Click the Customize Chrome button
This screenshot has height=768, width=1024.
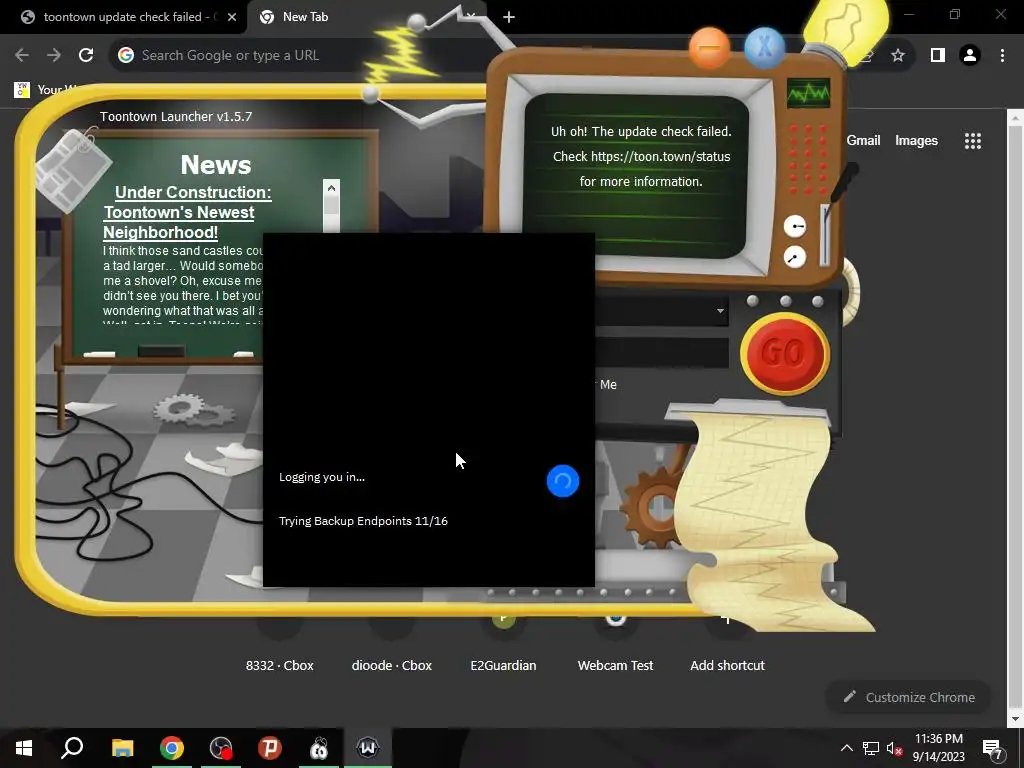coord(909,697)
